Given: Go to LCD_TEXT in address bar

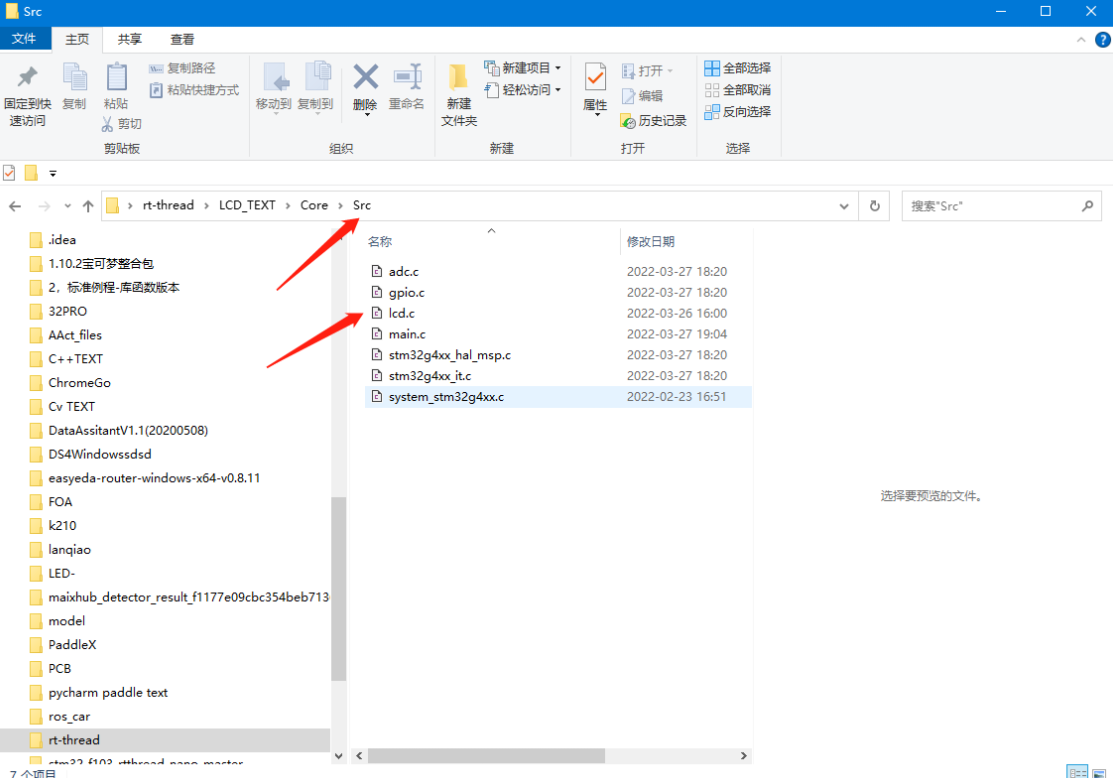Looking at the screenshot, I should click(x=247, y=205).
